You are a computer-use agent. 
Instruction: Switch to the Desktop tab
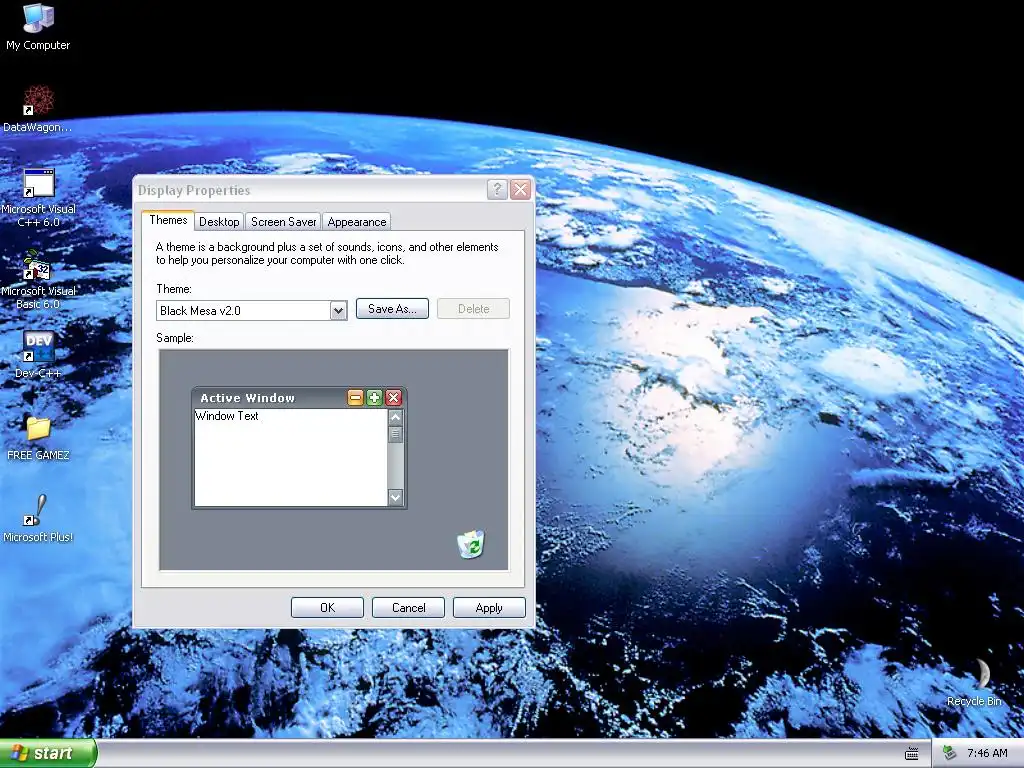click(x=219, y=221)
